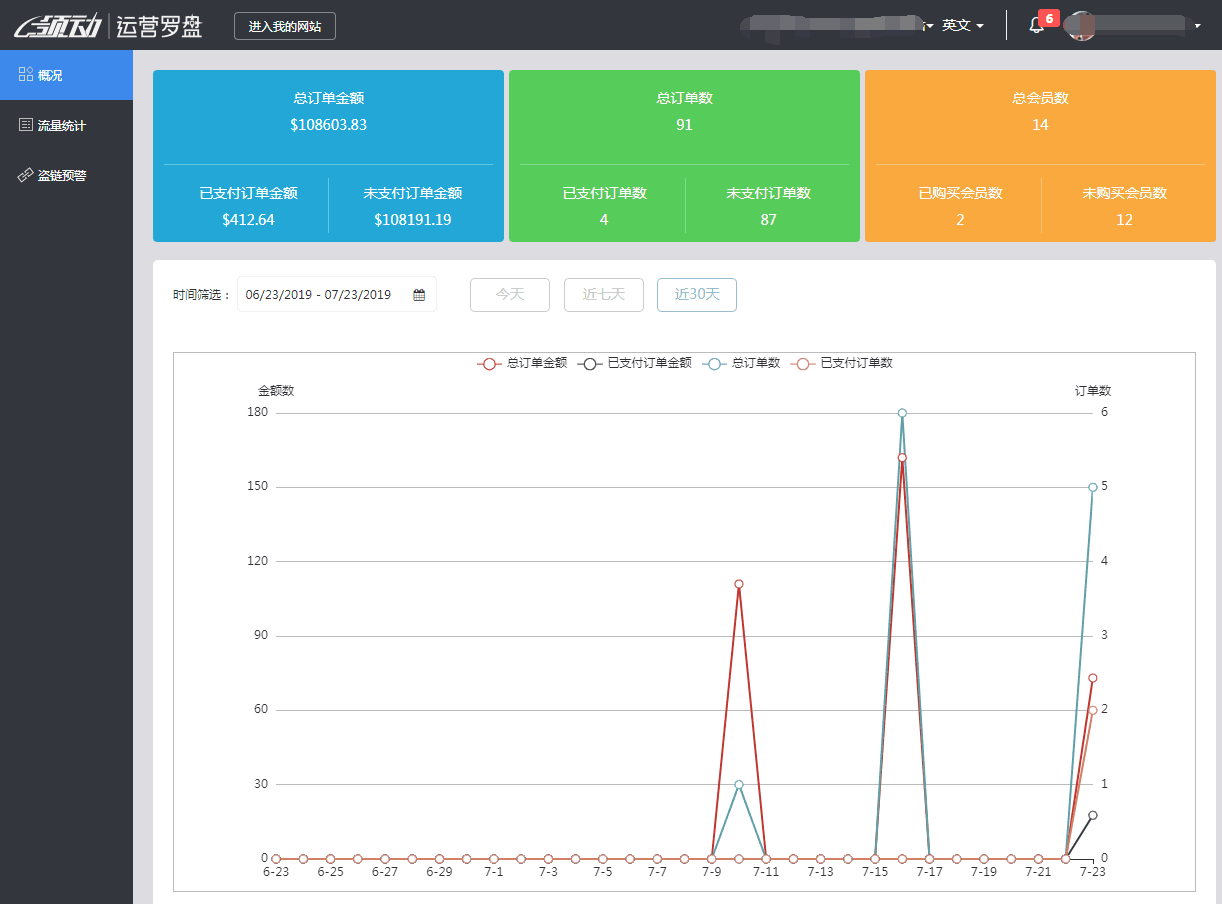Click the notification bell icon
Image resolution: width=1222 pixels, height=904 pixels.
(1036, 26)
